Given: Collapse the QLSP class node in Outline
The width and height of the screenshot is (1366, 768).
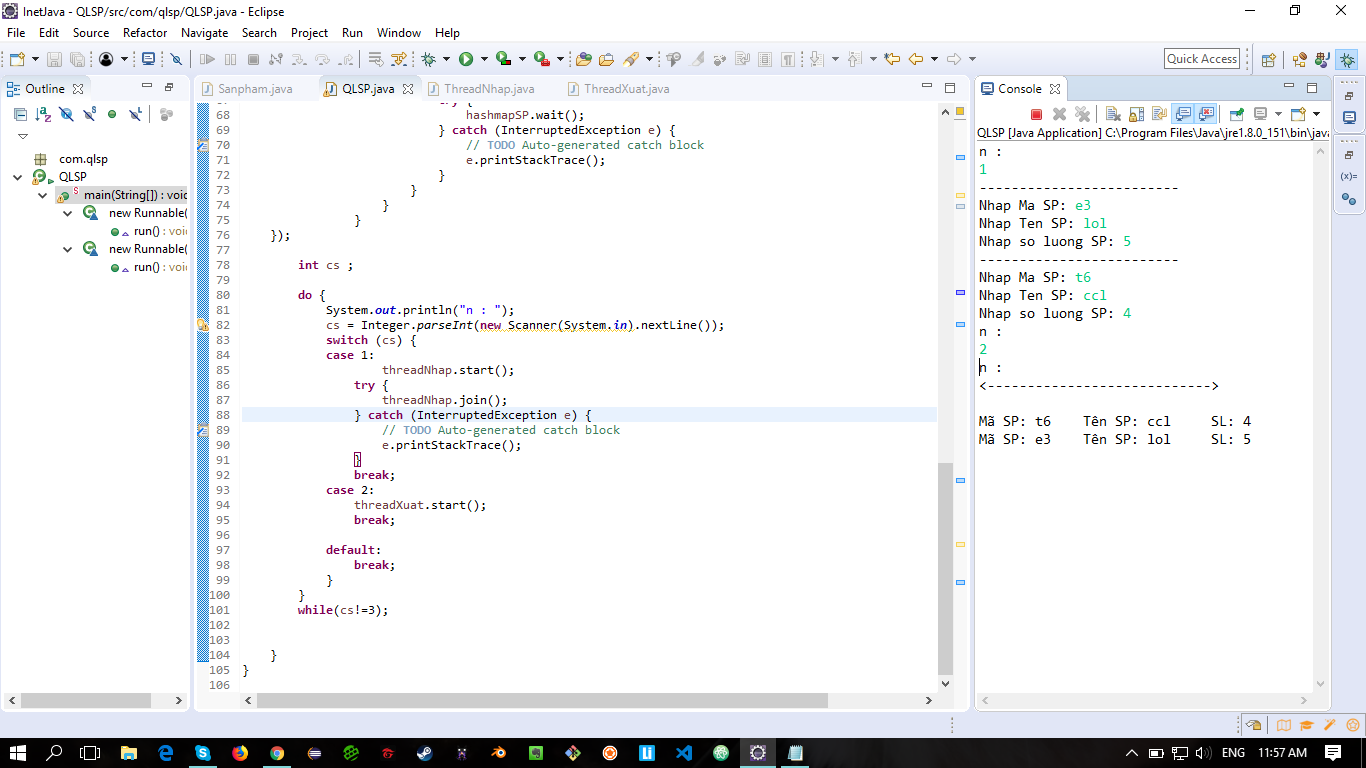Looking at the screenshot, I should click(17, 177).
